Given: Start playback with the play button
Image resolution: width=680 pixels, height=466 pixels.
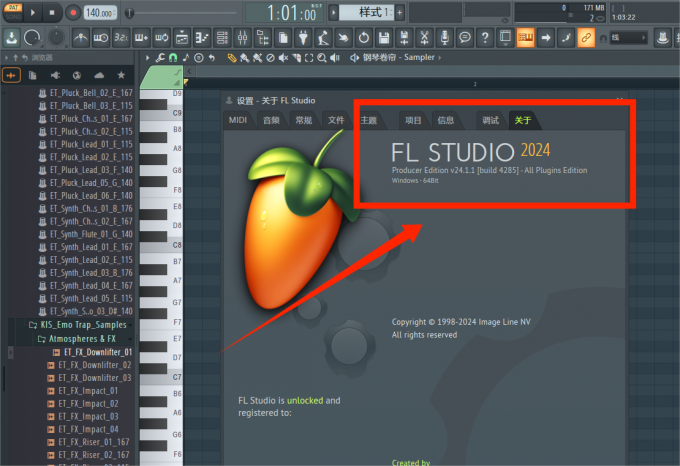Looking at the screenshot, I should click(33, 13).
